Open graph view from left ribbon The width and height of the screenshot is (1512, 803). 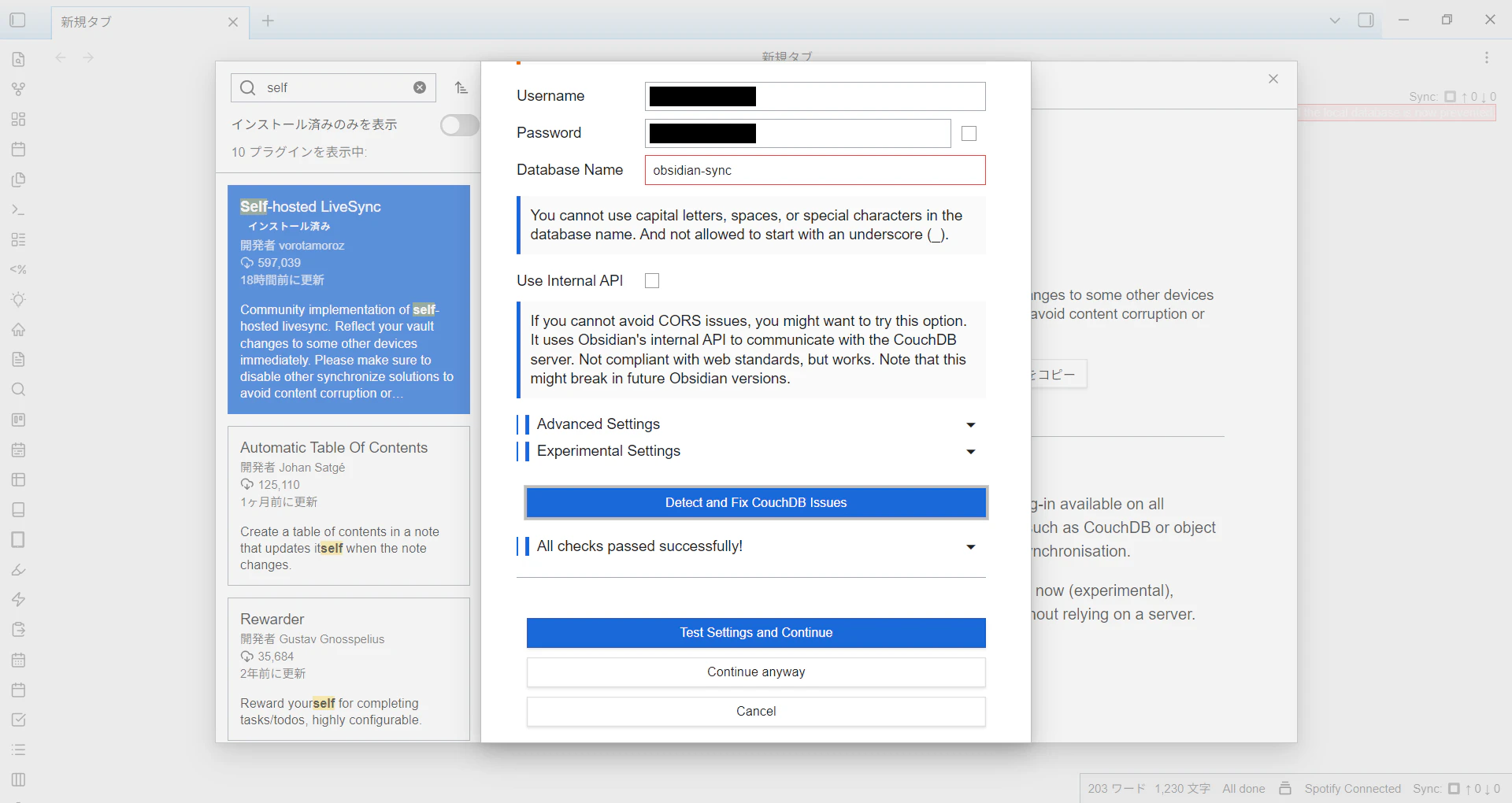tap(19, 89)
